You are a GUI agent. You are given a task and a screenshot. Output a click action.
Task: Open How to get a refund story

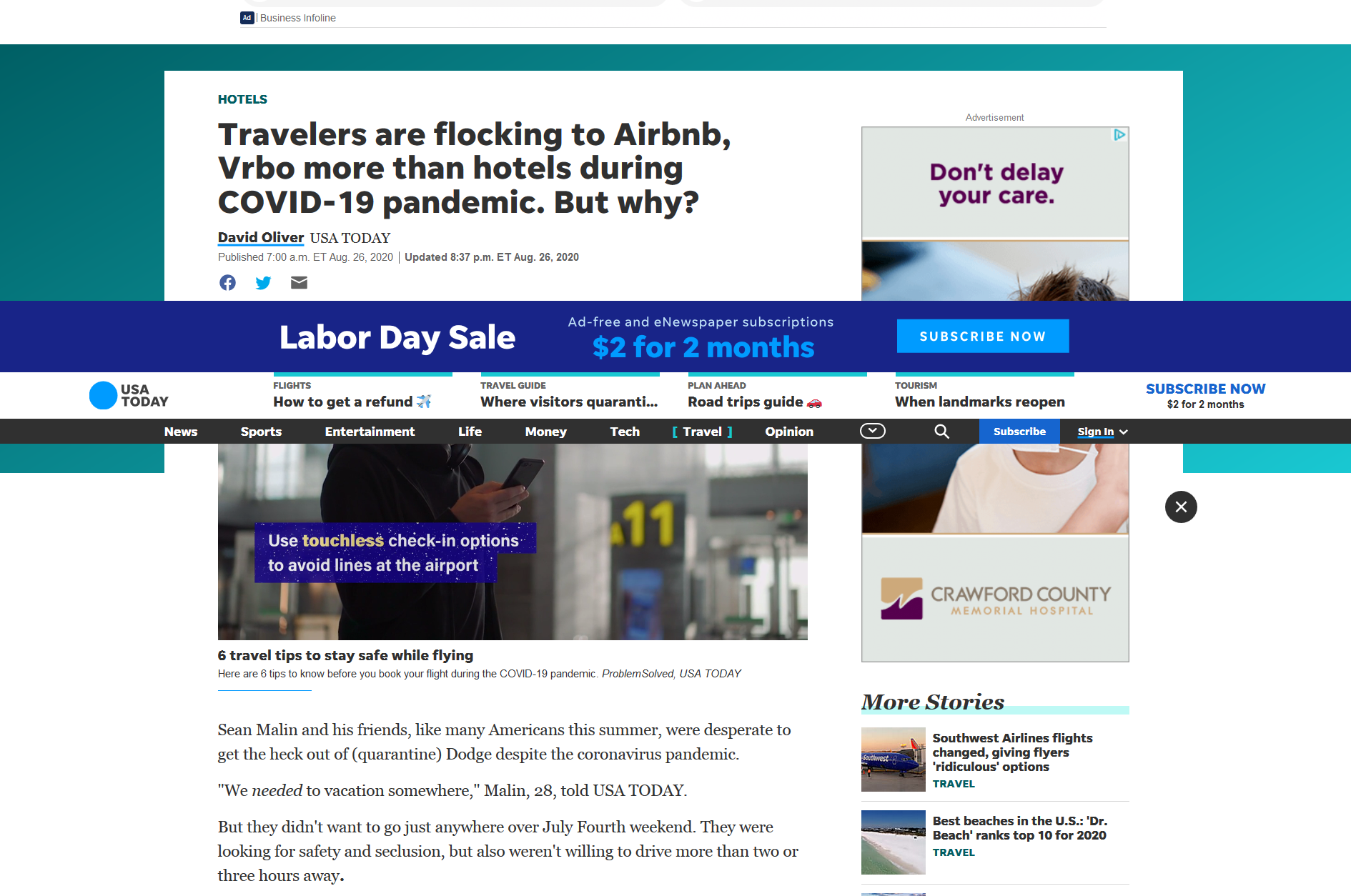coord(352,402)
